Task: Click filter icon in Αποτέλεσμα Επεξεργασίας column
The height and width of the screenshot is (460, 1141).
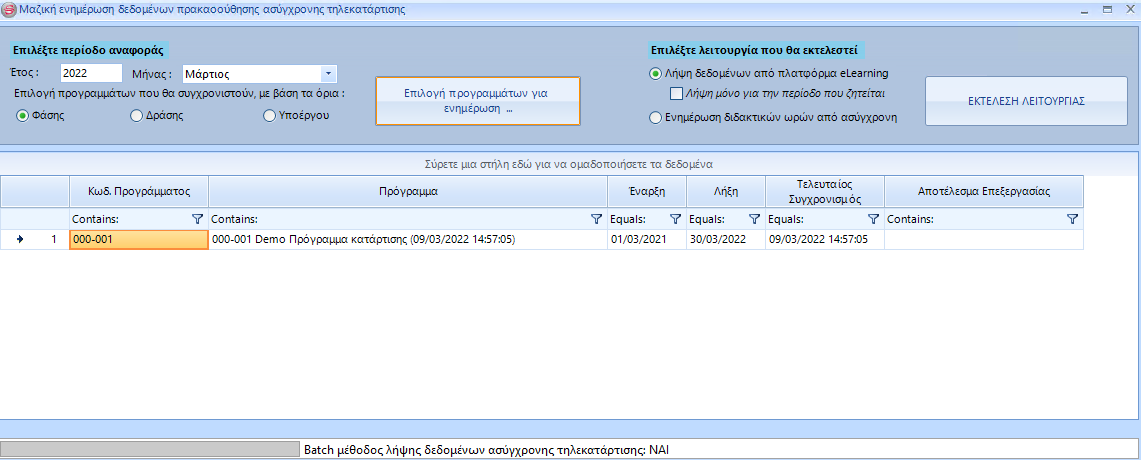Action: (1072, 219)
